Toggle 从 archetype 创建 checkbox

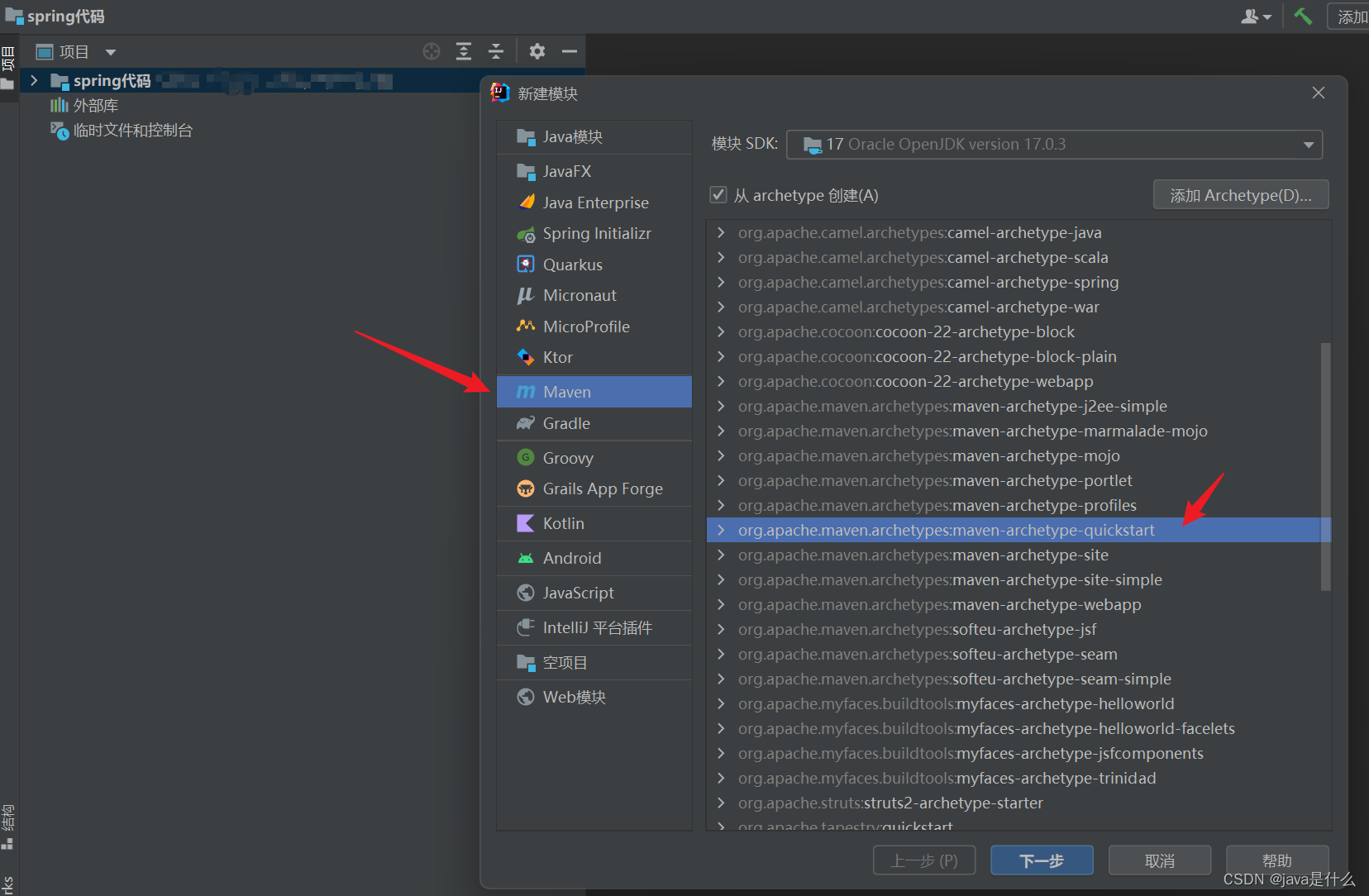click(x=718, y=195)
